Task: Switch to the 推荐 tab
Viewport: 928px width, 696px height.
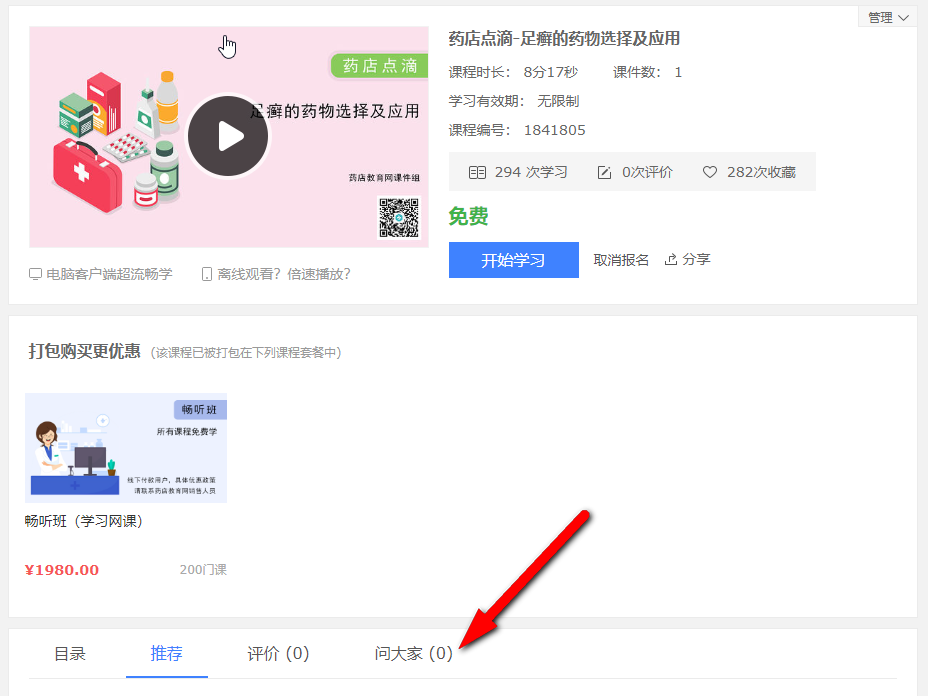Action: coord(167,654)
